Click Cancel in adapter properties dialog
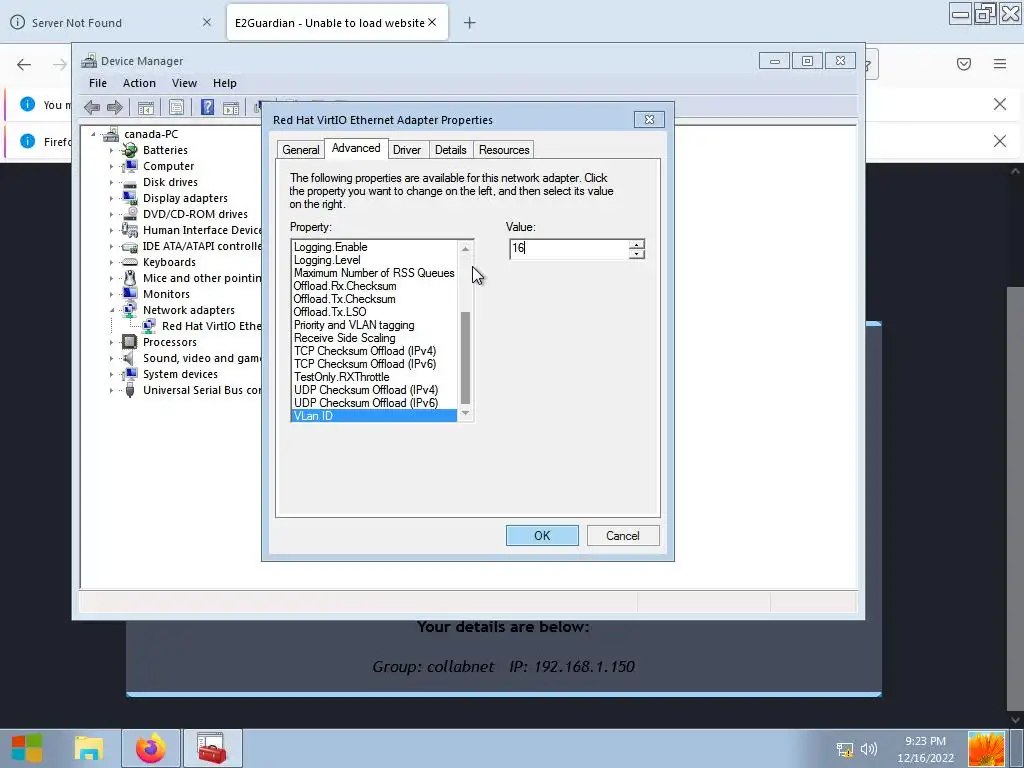The width and height of the screenshot is (1024, 768). coord(623,536)
